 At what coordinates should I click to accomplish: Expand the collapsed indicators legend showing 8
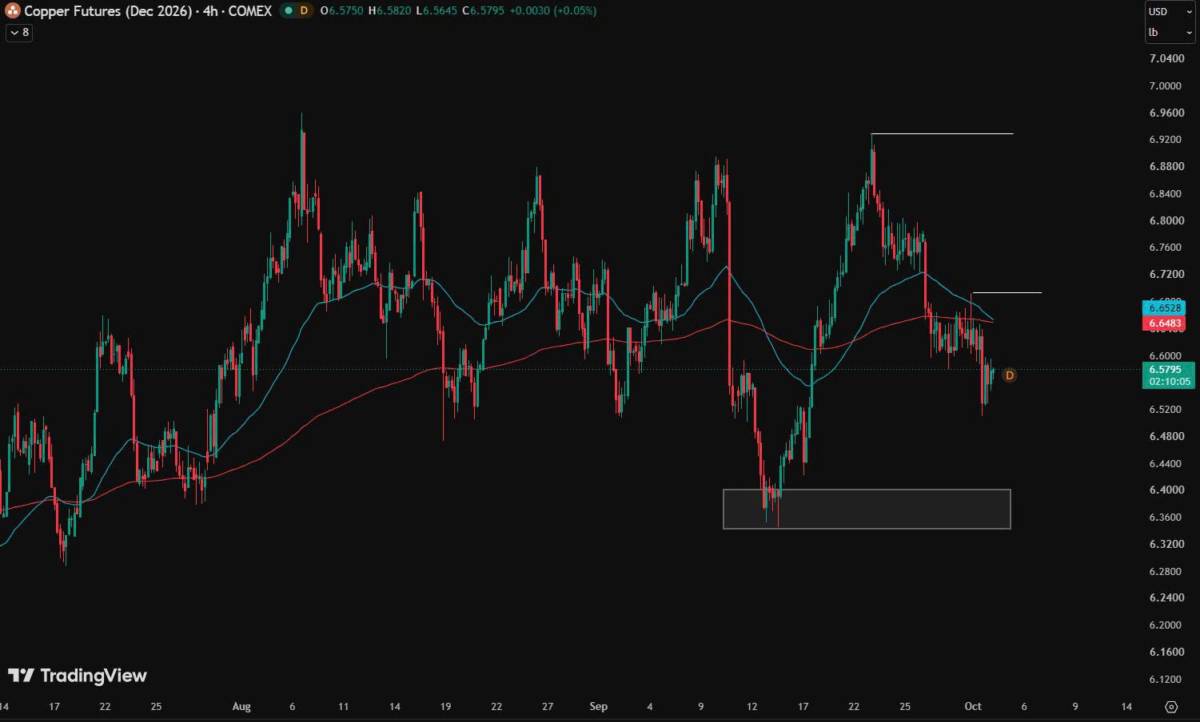(x=19, y=32)
